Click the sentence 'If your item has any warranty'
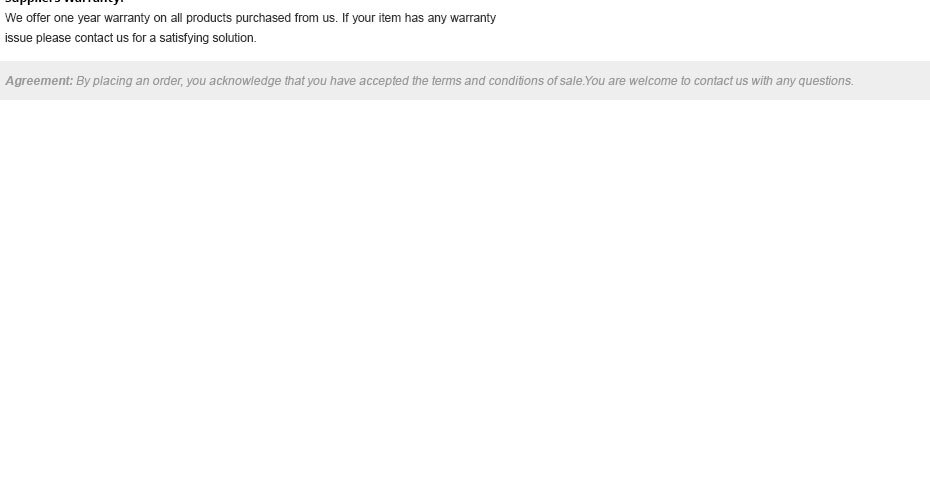Image resolution: width=930 pixels, height=499 pixels. [x=419, y=18]
